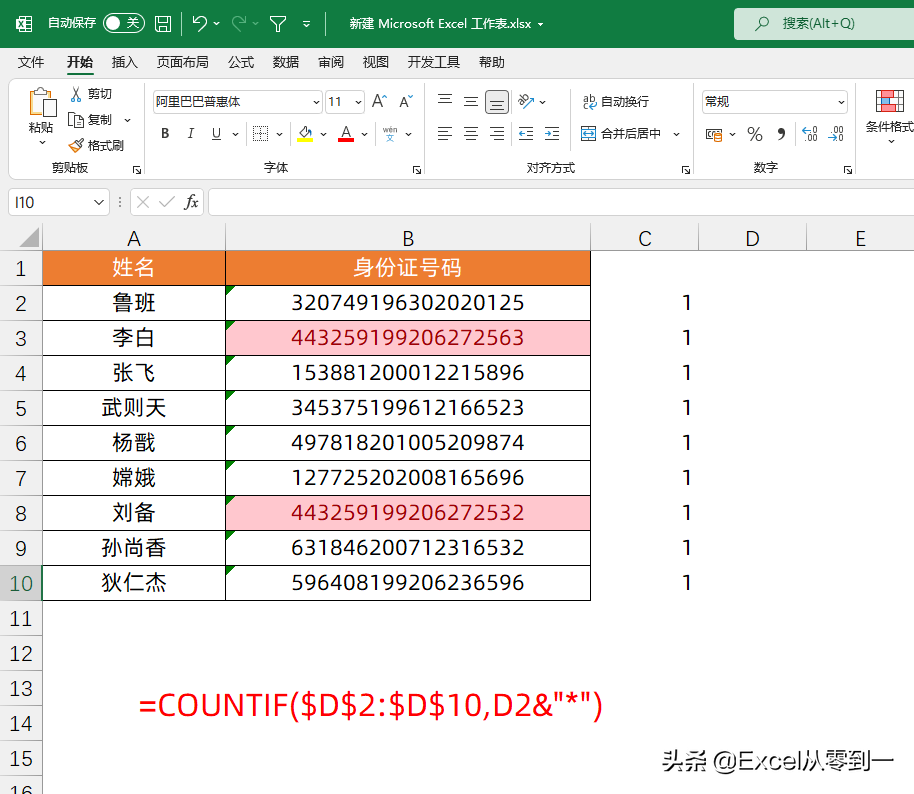This screenshot has height=794, width=914.
Task: Click the decrease decimal icon
Action: [x=836, y=134]
